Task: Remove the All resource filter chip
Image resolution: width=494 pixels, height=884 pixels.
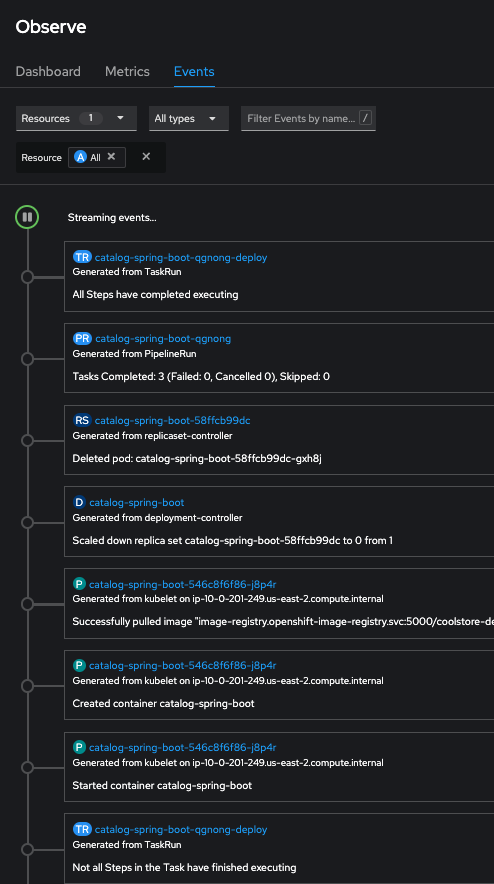Action: pyautogui.click(x=111, y=157)
